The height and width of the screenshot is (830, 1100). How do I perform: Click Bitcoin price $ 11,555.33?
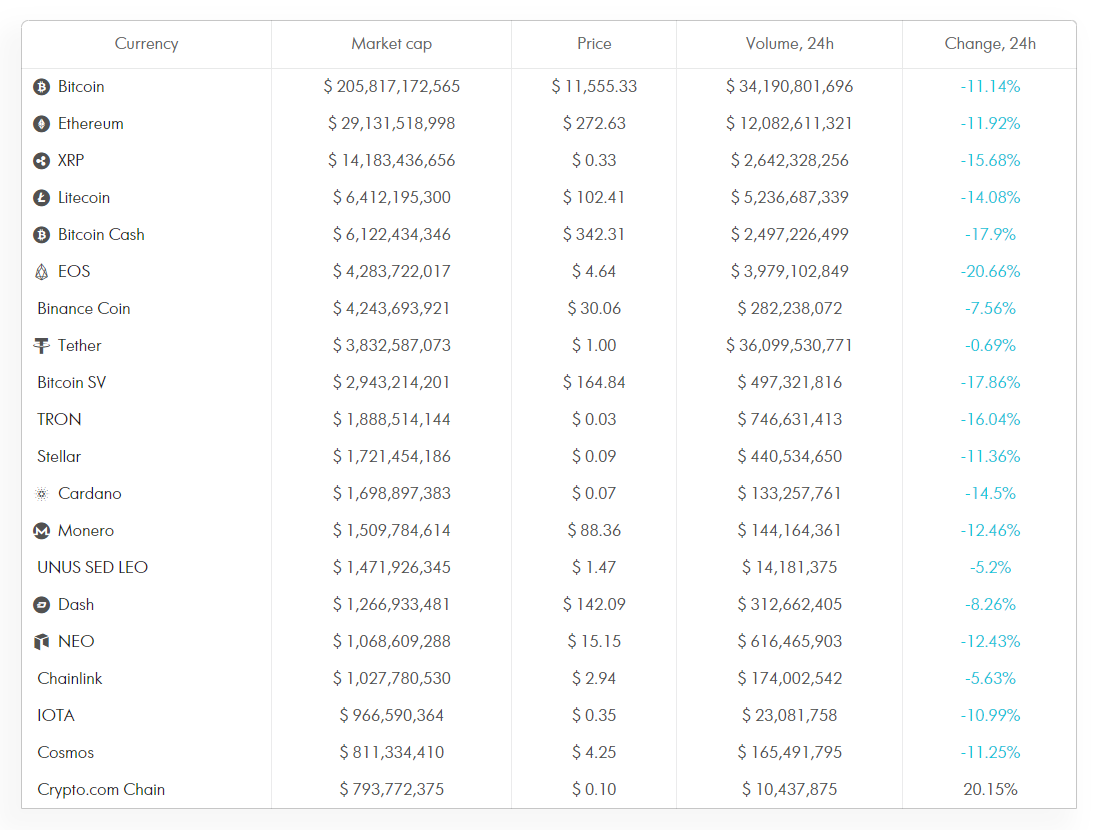(x=594, y=87)
